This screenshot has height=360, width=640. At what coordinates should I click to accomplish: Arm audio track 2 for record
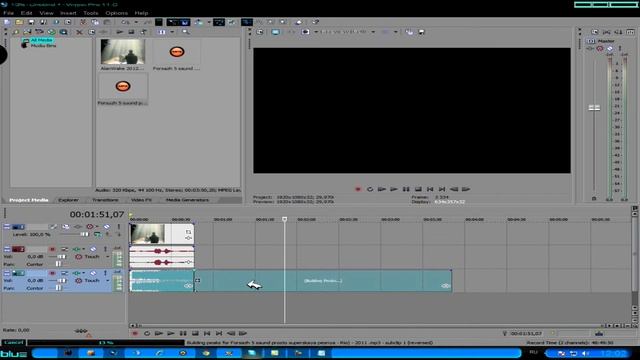(x=52, y=249)
